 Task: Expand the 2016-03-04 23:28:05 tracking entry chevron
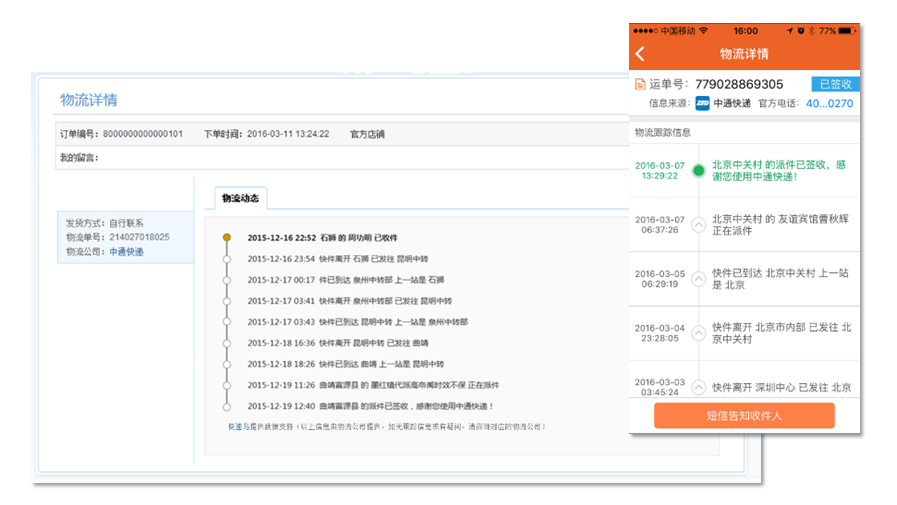pyautogui.click(x=698, y=333)
